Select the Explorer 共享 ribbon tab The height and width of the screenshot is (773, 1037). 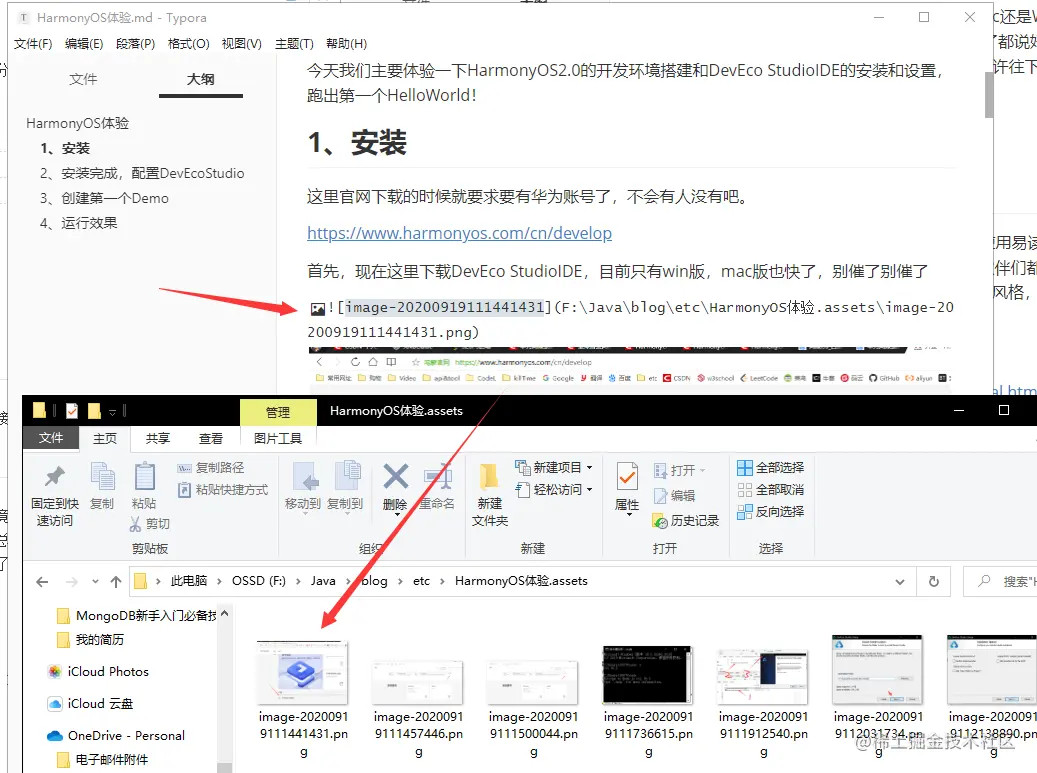coord(157,438)
